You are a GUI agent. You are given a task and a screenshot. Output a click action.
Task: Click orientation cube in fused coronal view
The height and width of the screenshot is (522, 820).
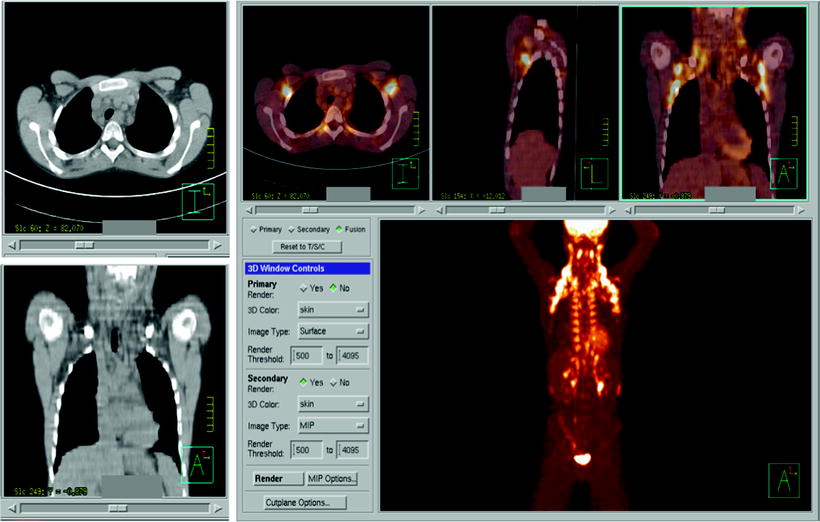click(785, 174)
